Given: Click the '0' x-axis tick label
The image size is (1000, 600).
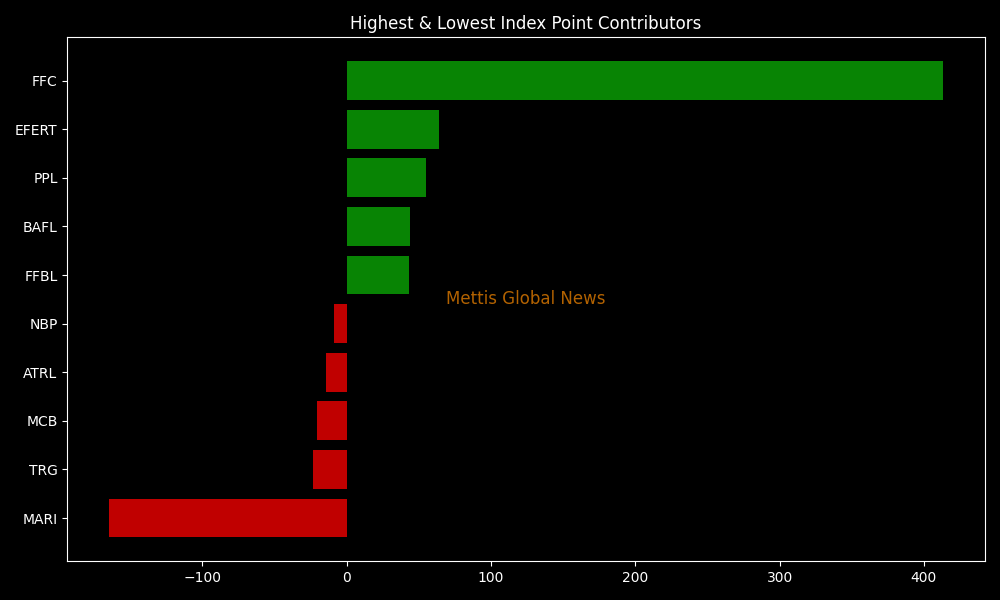Looking at the screenshot, I should (347, 578).
